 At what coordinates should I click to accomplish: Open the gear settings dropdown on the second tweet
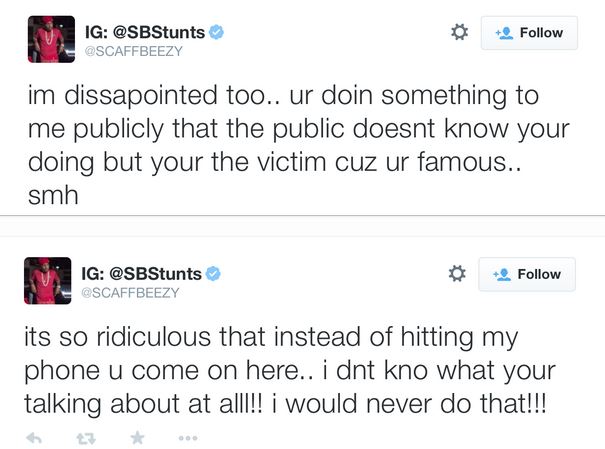[x=458, y=273]
